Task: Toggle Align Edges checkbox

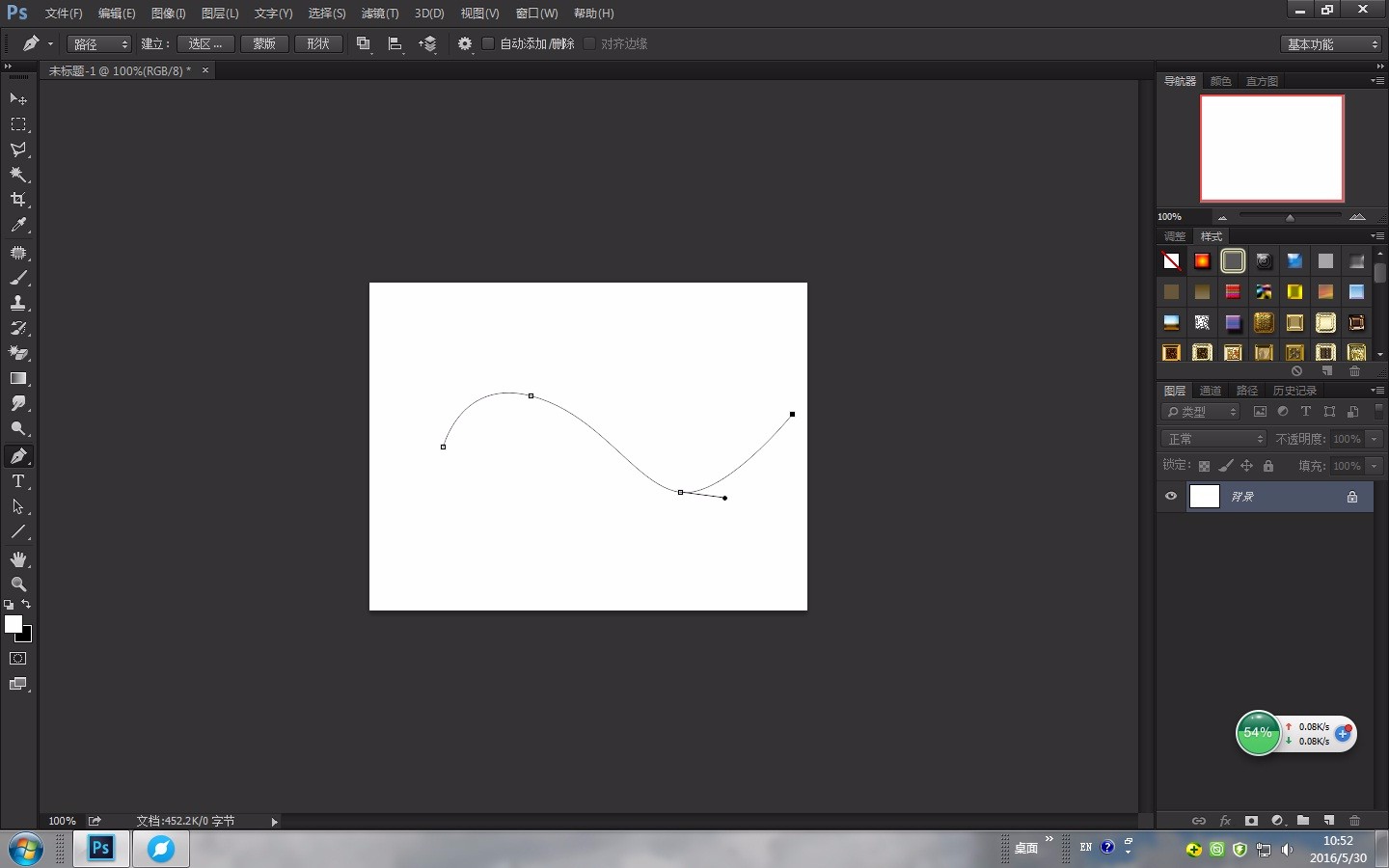Action: (589, 44)
